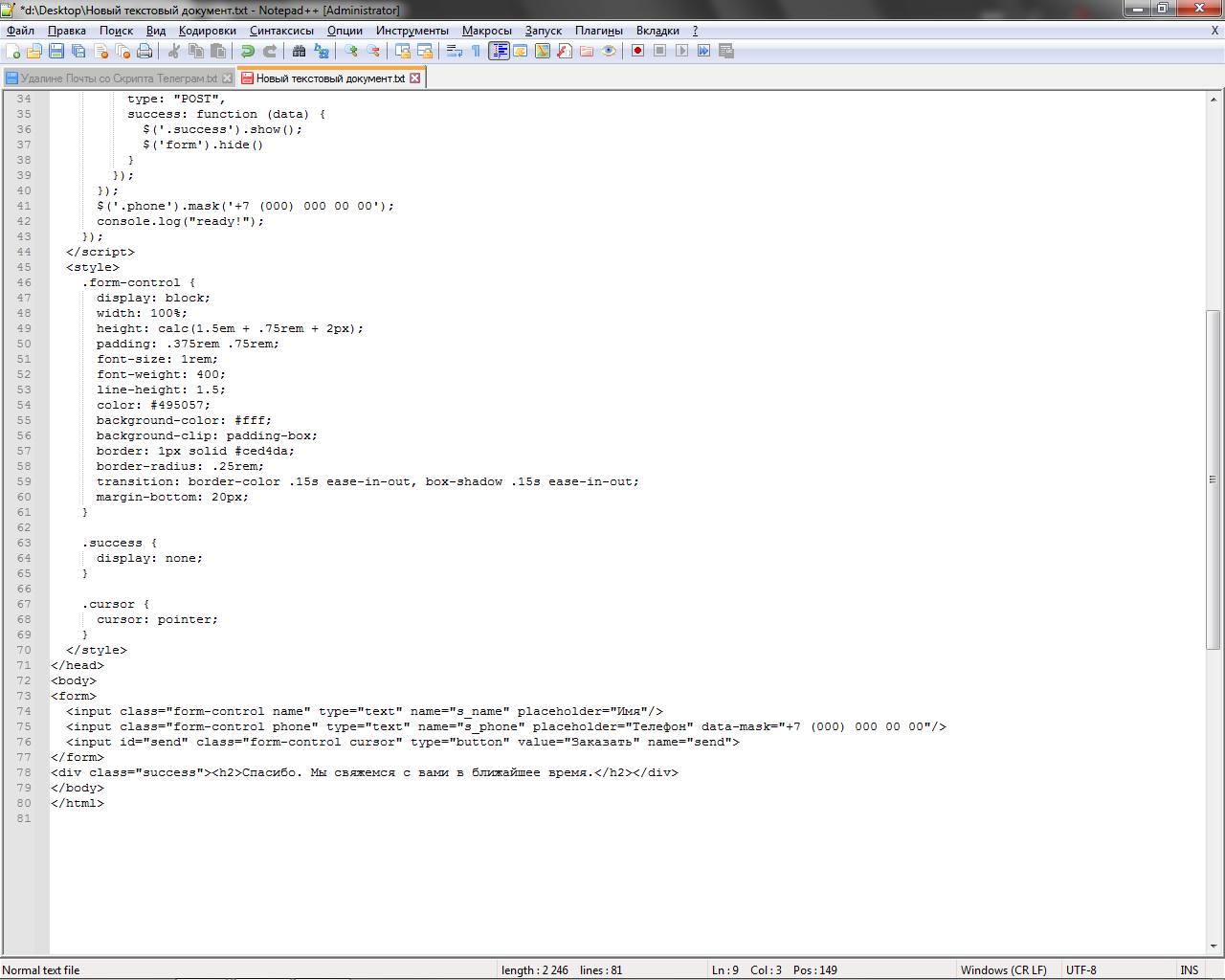
Task: Click the scrollbar up arrow
Action: pyautogui.click(x=1214, y=99)
